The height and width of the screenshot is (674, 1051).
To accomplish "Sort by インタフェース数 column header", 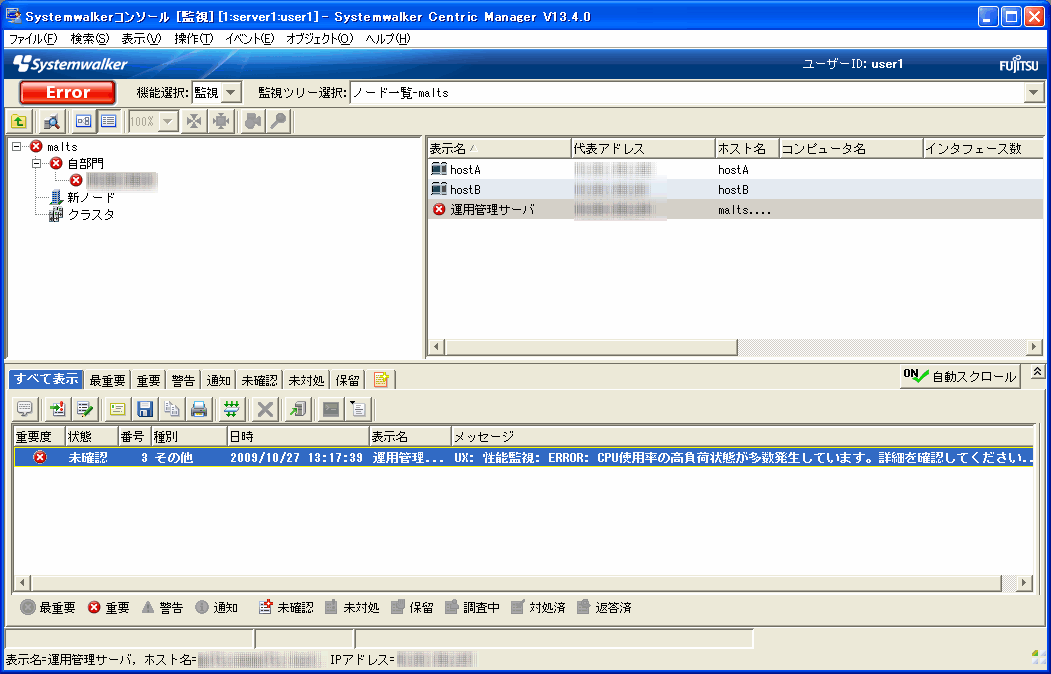I will click(983, 148).
